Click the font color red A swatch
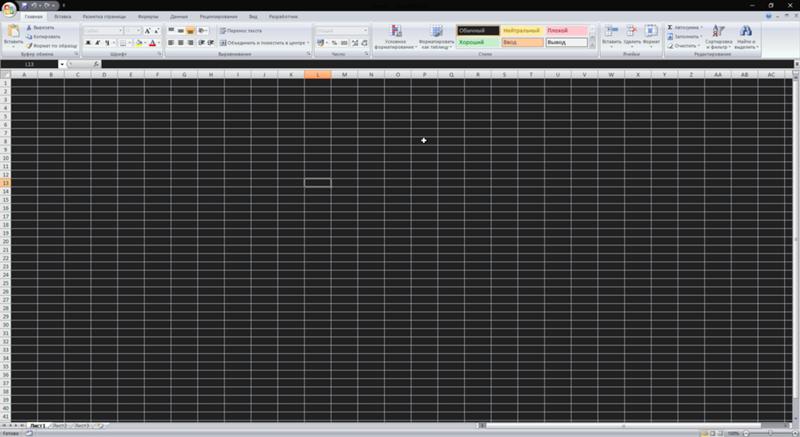 (152, 43)
